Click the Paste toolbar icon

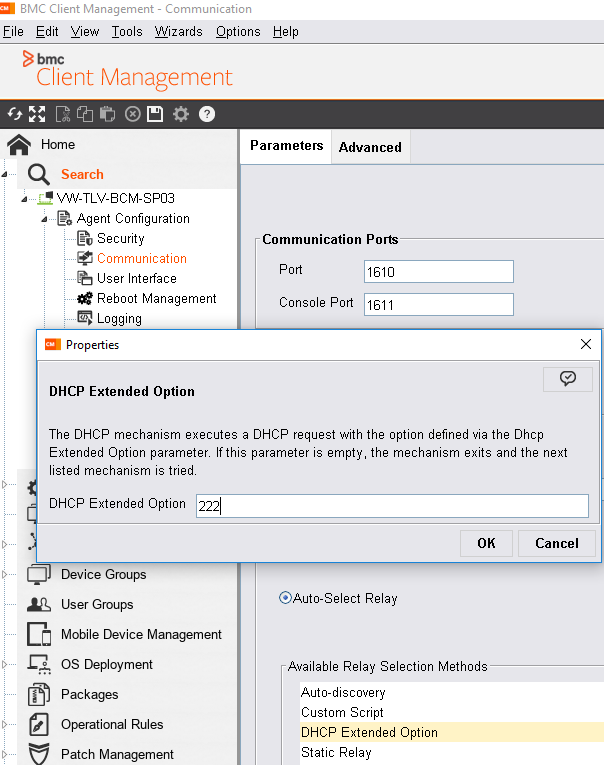click(107, 114)
